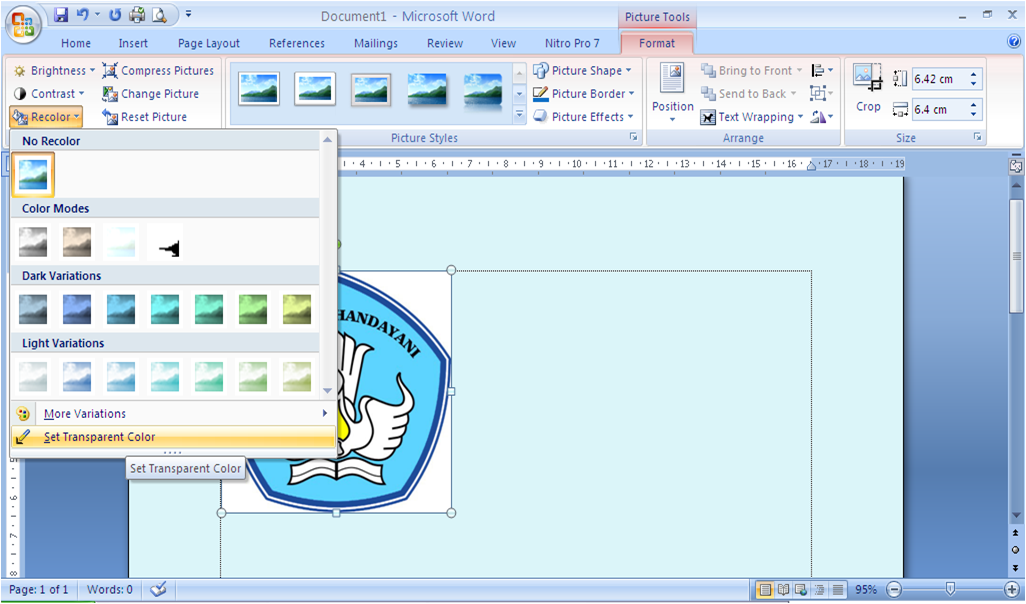1026x604 pixels.
Task: Open Size dialog launcher
Action: (977, 137)
